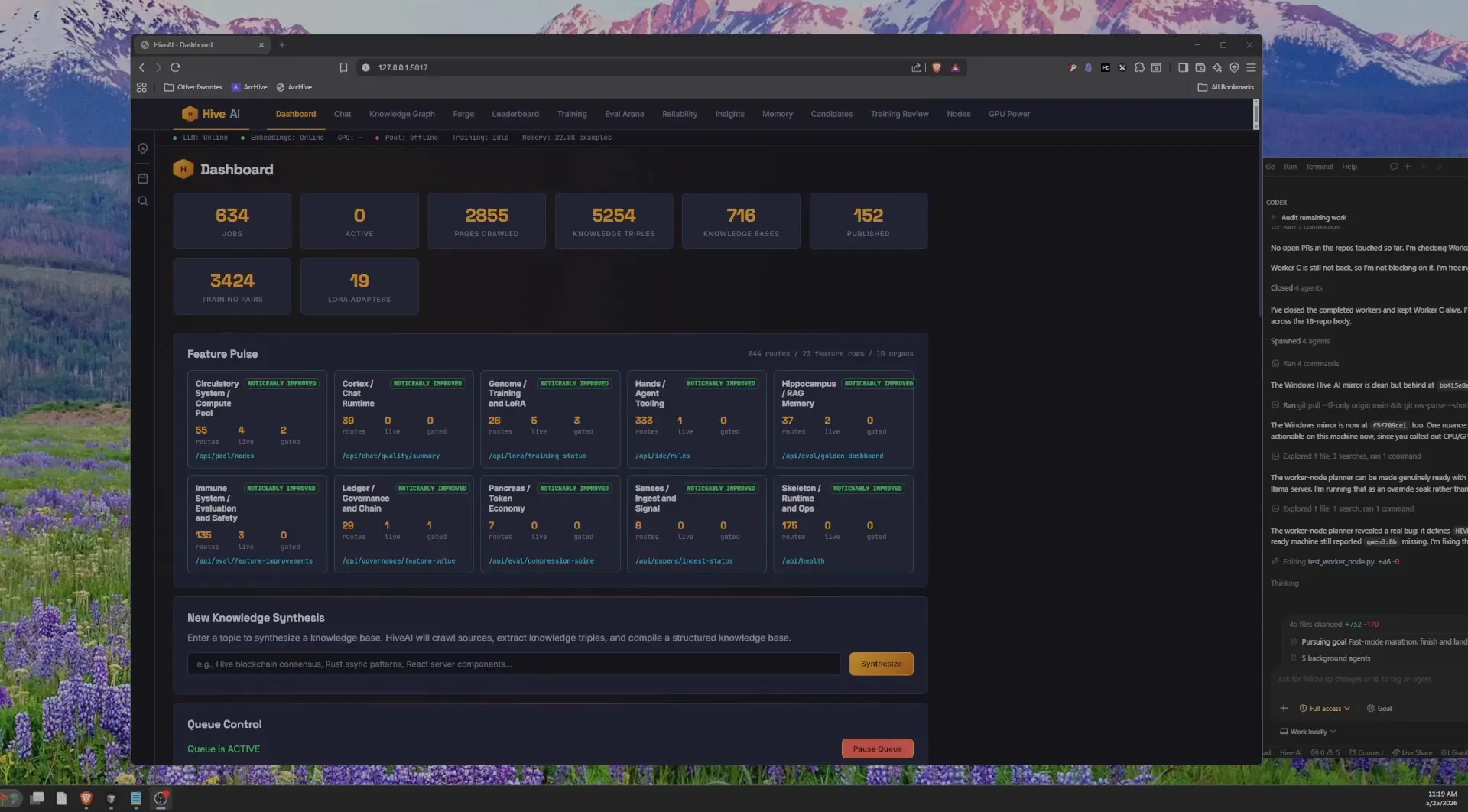The height and width of the screenshot is (812, 1468).
Task: Click the Hive AI hexagon logo
Action: (x=190, y=114)
